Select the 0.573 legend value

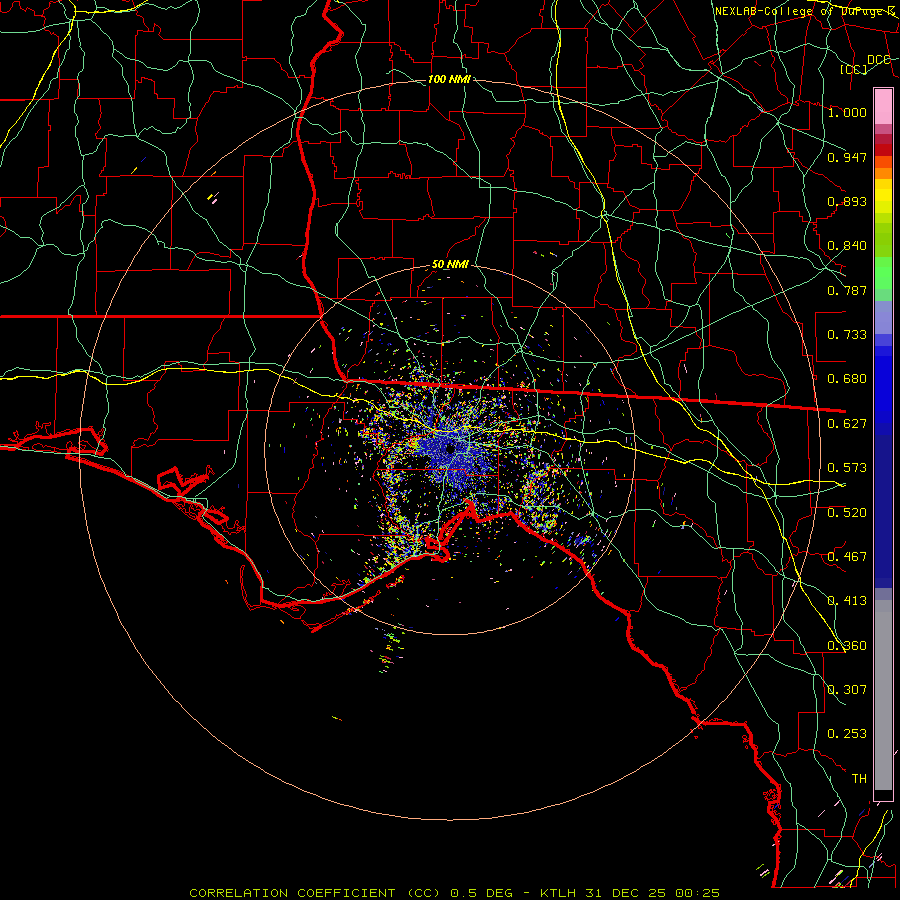pos(847,467)
